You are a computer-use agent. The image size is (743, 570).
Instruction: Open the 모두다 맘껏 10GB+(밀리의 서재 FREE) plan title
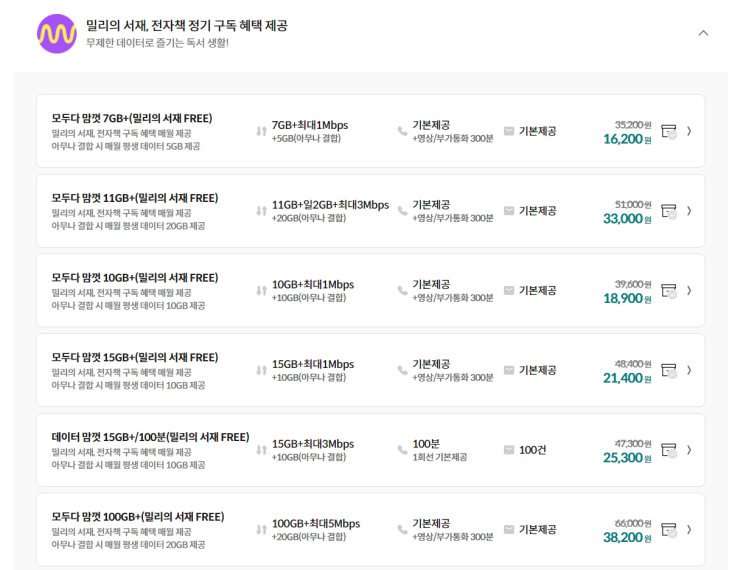[x=135, y=277]
